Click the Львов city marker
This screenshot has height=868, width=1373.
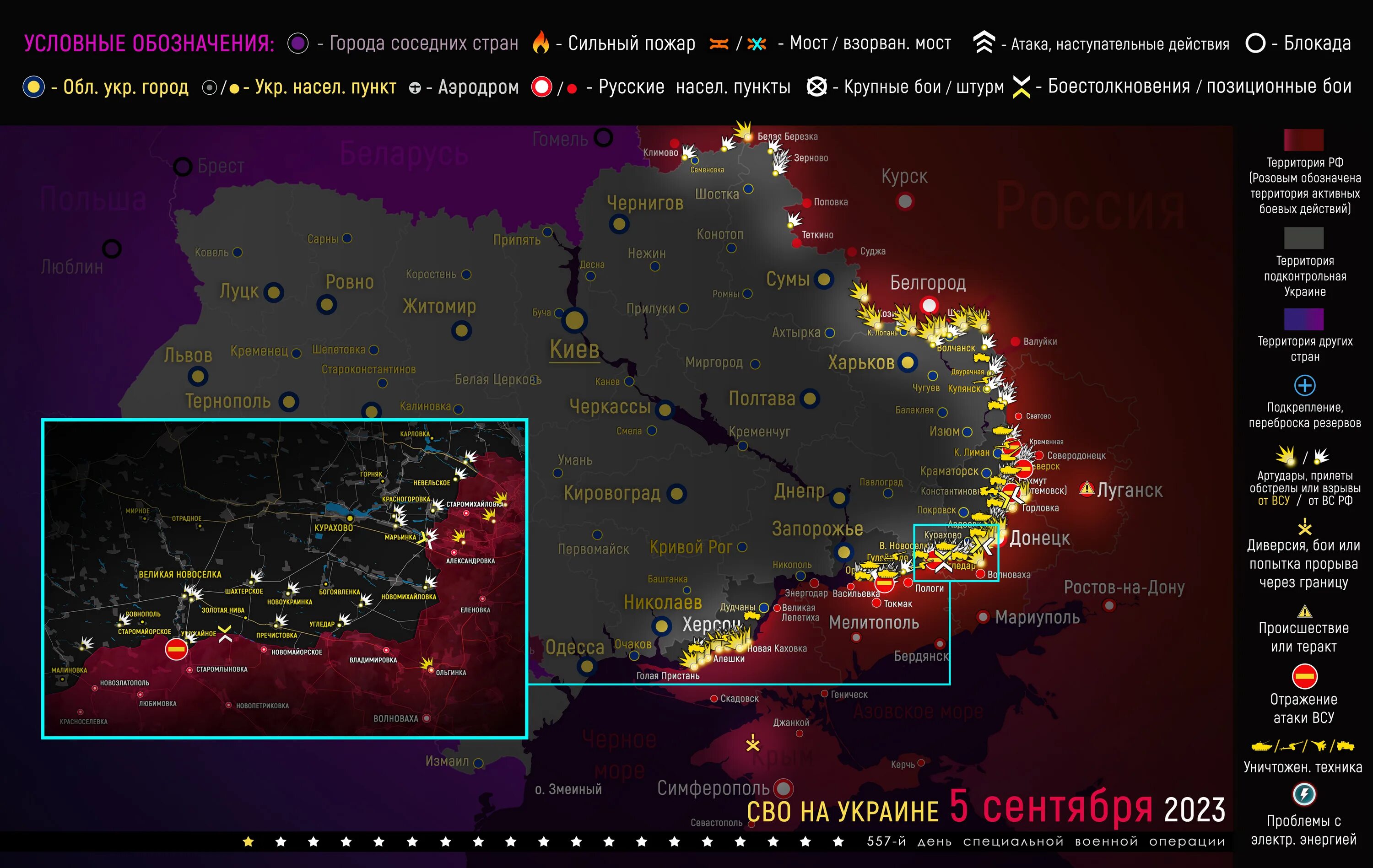(198, 376)
